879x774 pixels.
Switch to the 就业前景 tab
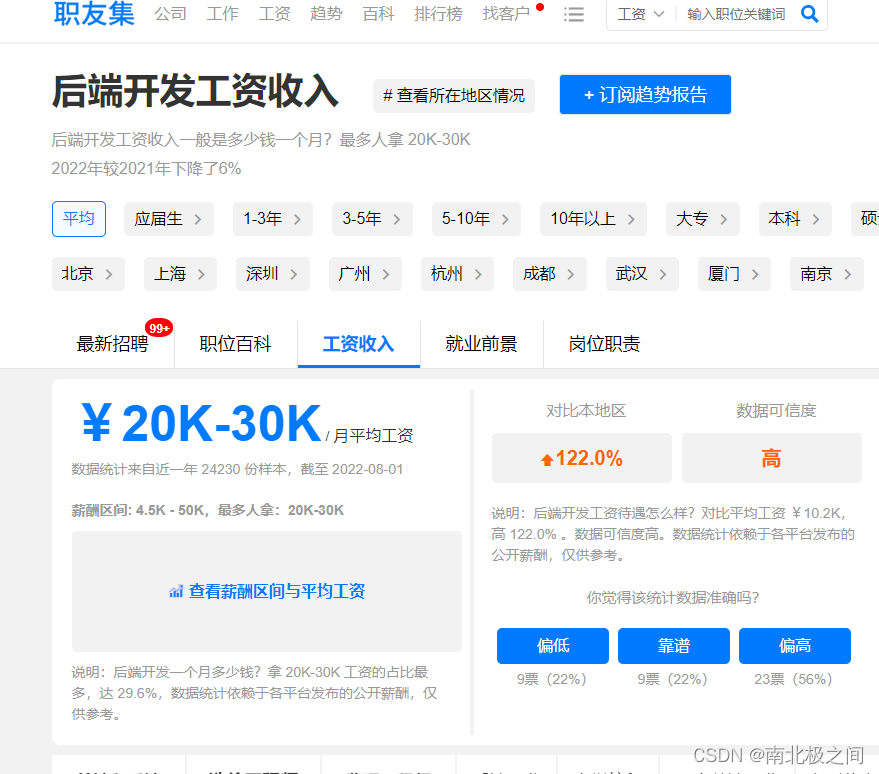coord(483,343)
